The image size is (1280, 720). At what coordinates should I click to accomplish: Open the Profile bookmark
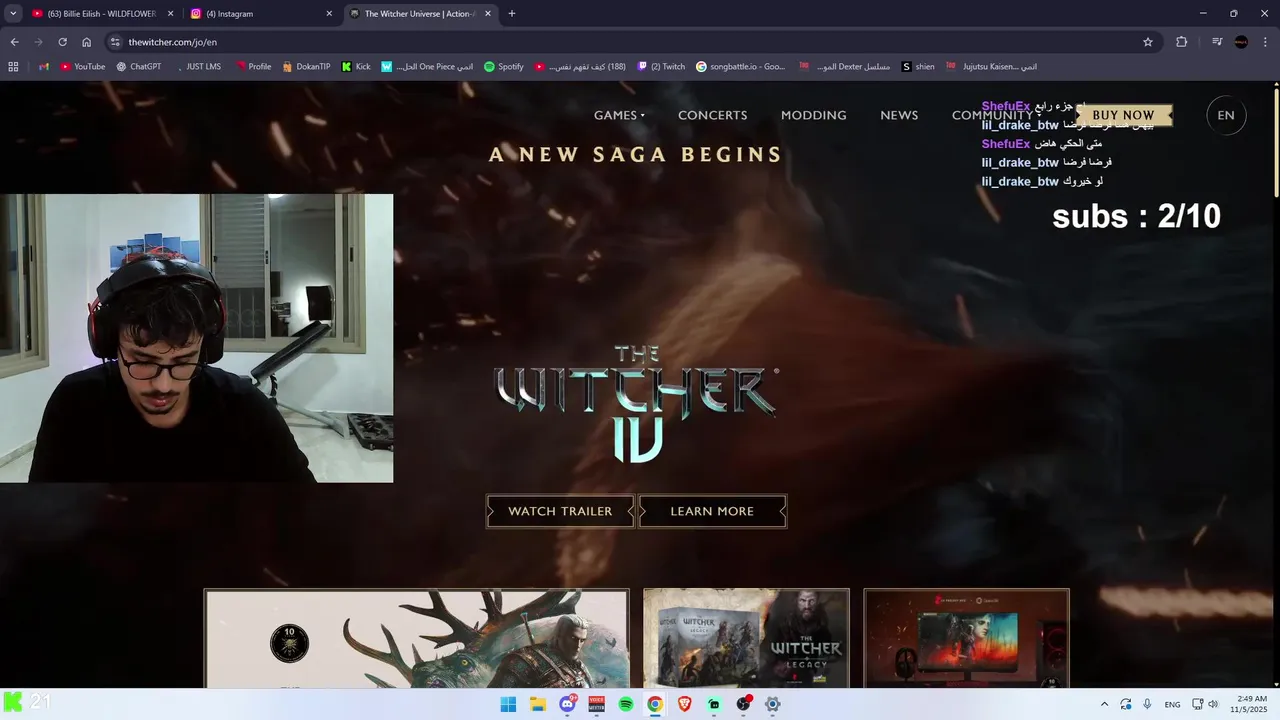(x=253, y=66)
